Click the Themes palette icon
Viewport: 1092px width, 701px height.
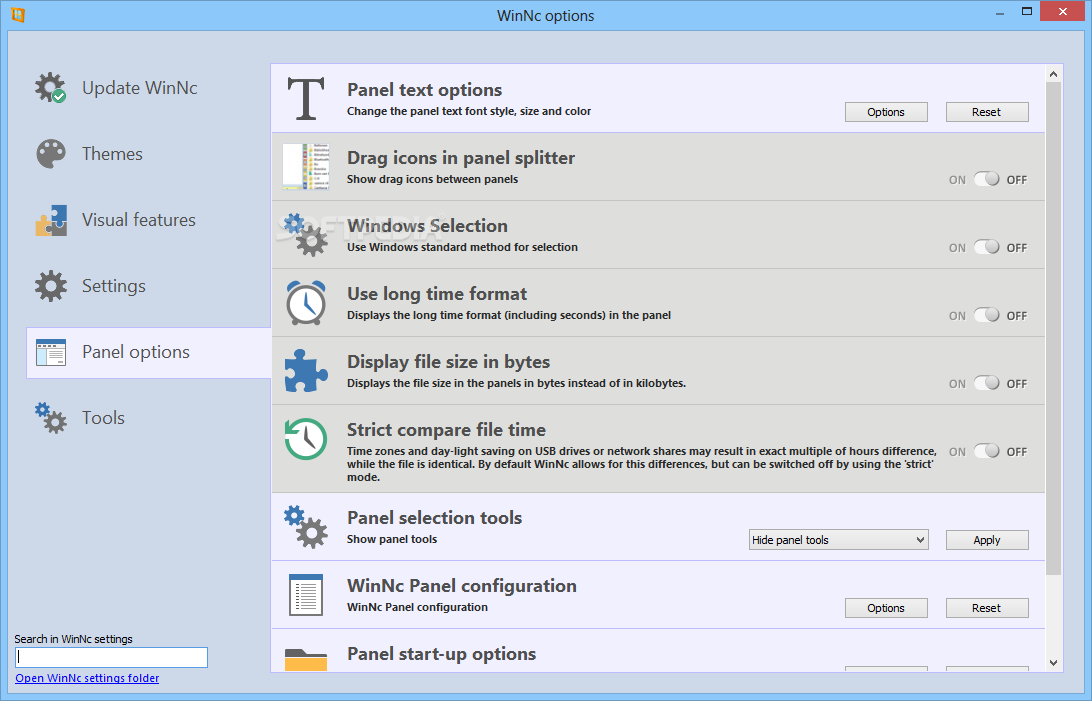pyautogui.click(x=51, y=154)
